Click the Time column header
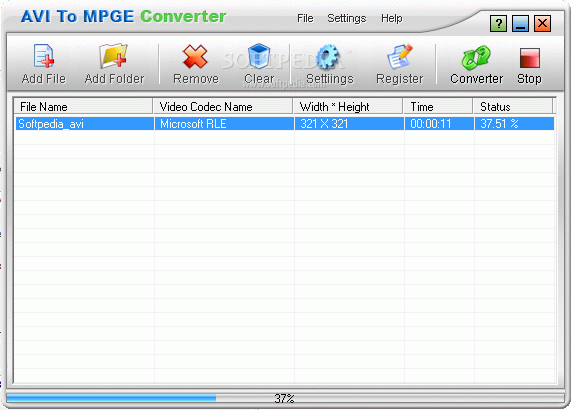This screenshot has width=571, height=410. click(x=438, y=107)
